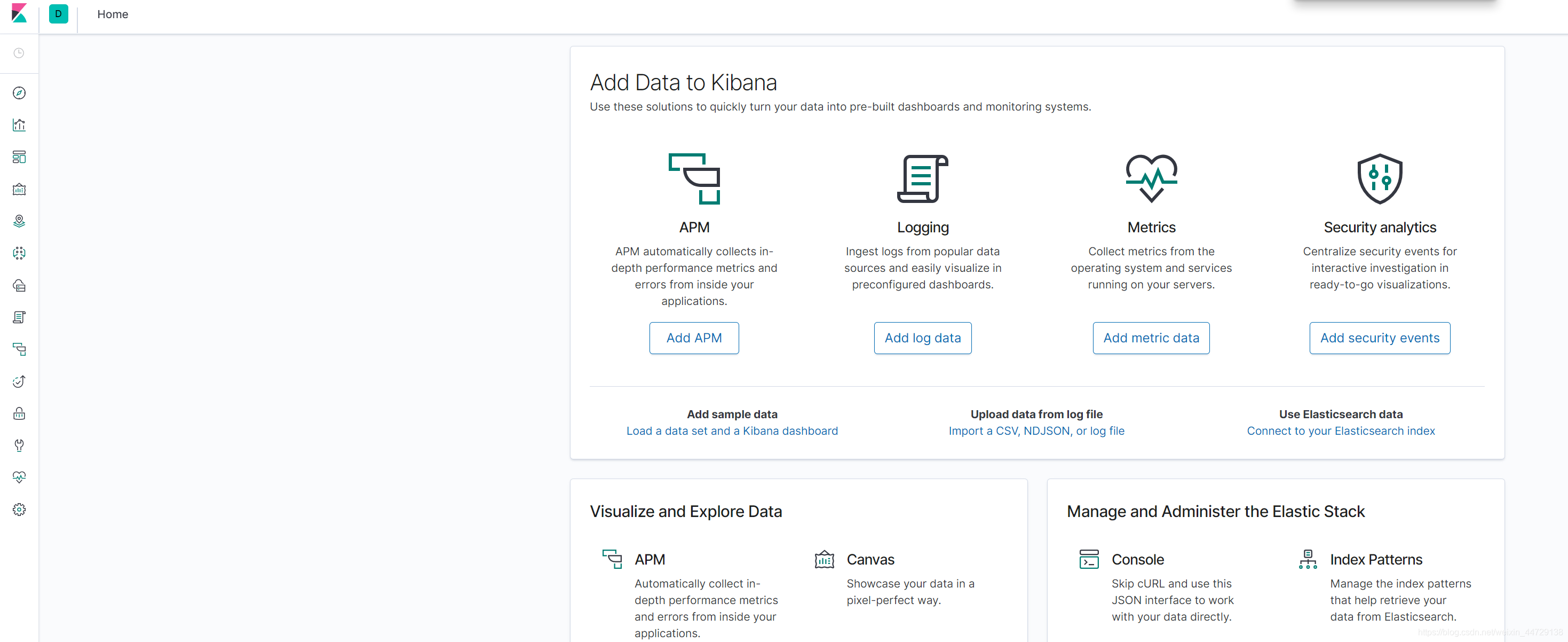
Task: Open Visualize chart icon in sidebar
Action: pos(19,125)
